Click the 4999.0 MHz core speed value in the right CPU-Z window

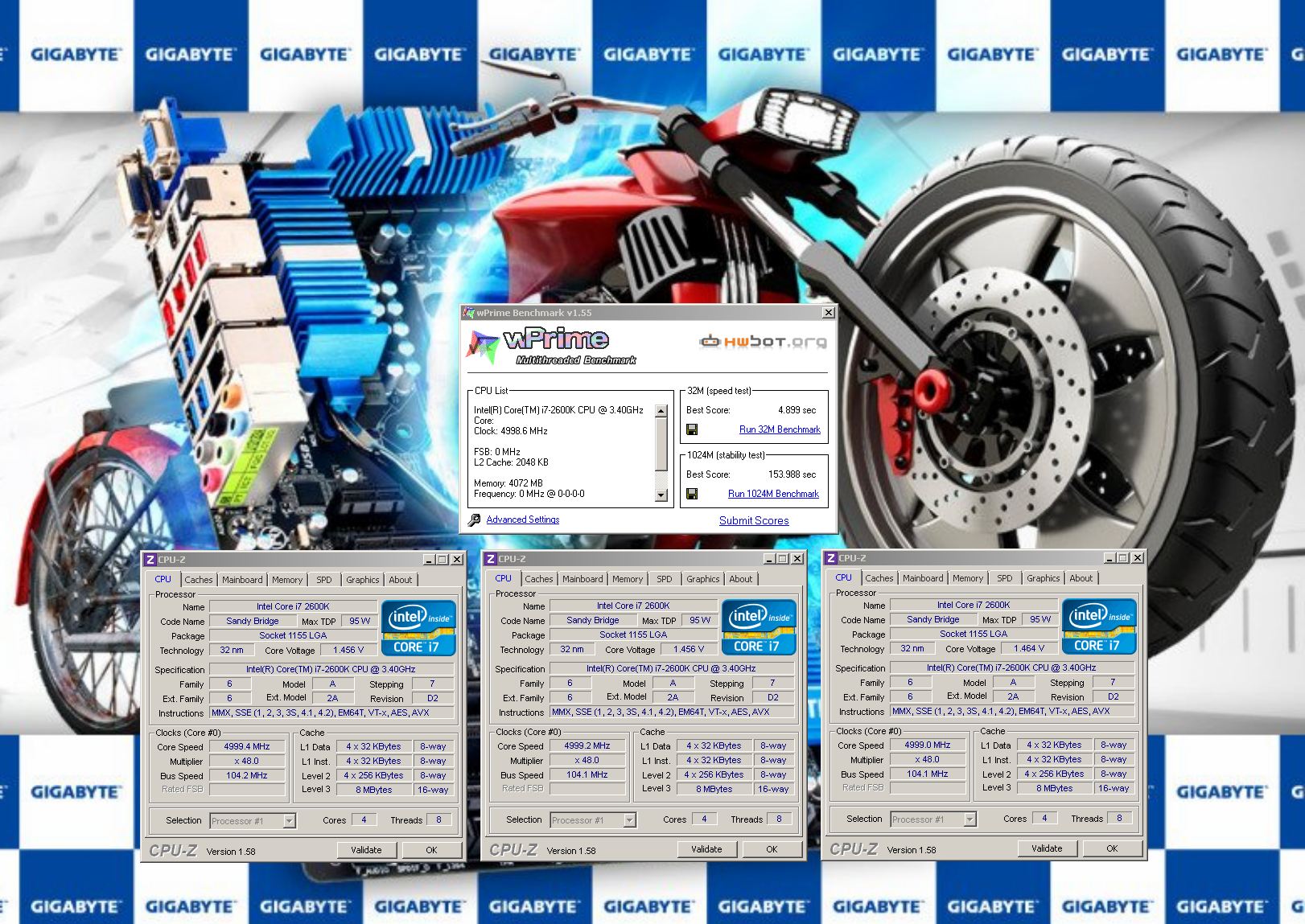click(x=928, y=745)
